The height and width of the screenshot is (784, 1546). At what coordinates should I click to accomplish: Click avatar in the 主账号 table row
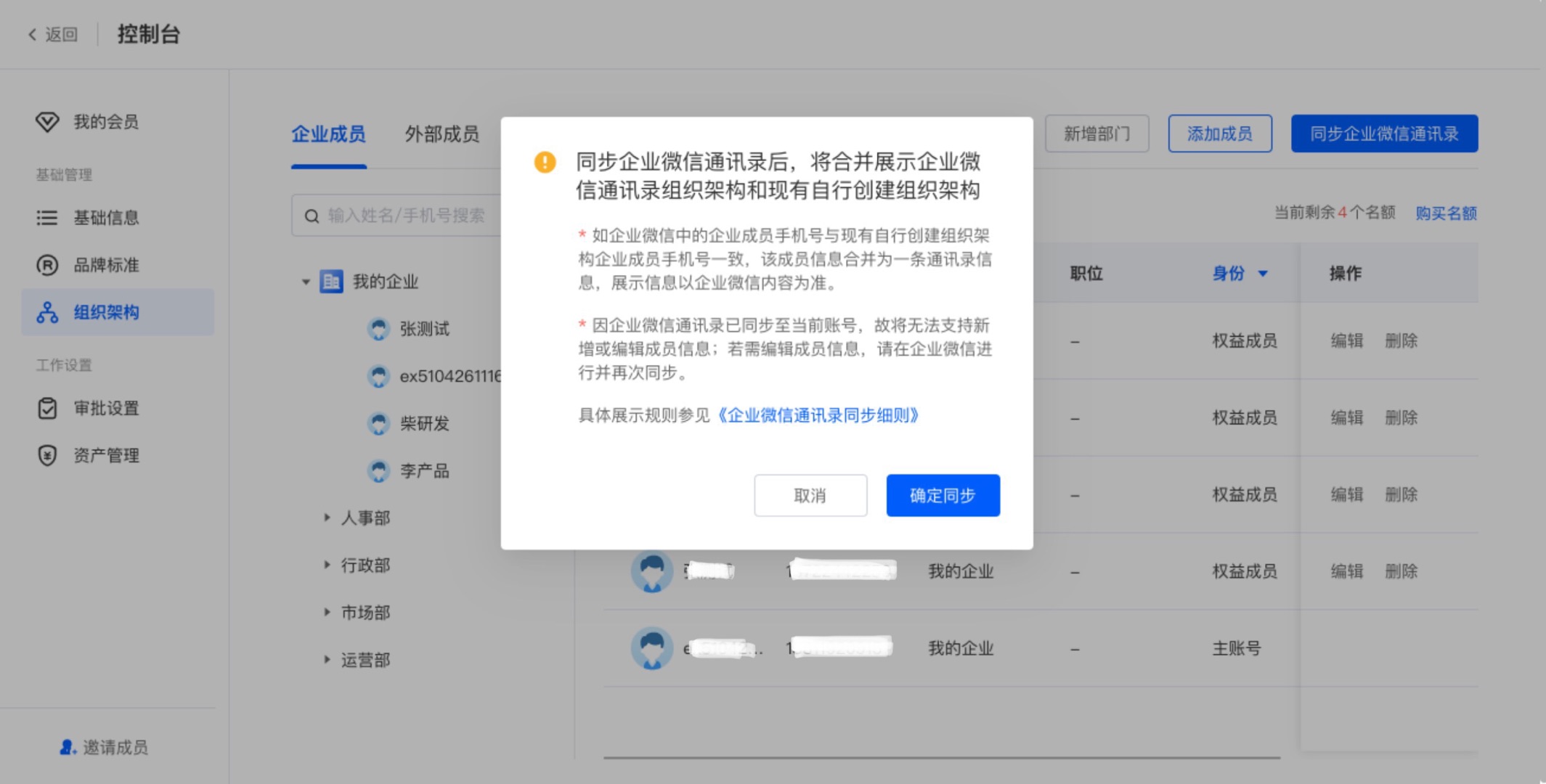652,648
